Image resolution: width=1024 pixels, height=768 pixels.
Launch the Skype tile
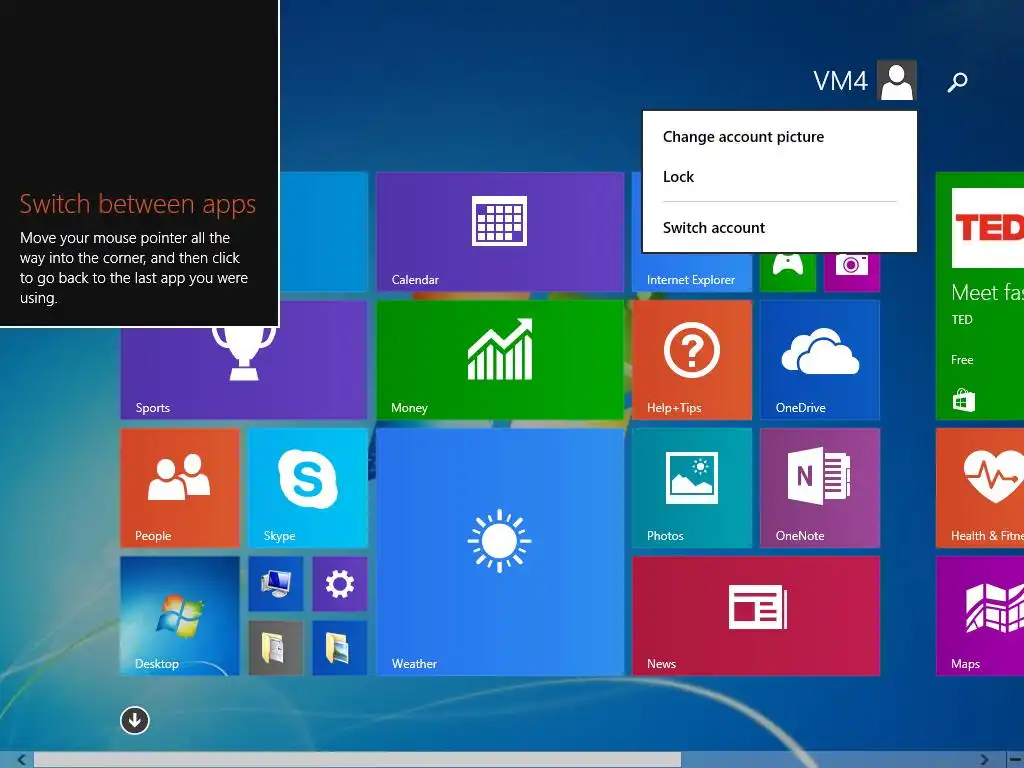[x=308, y=488]
